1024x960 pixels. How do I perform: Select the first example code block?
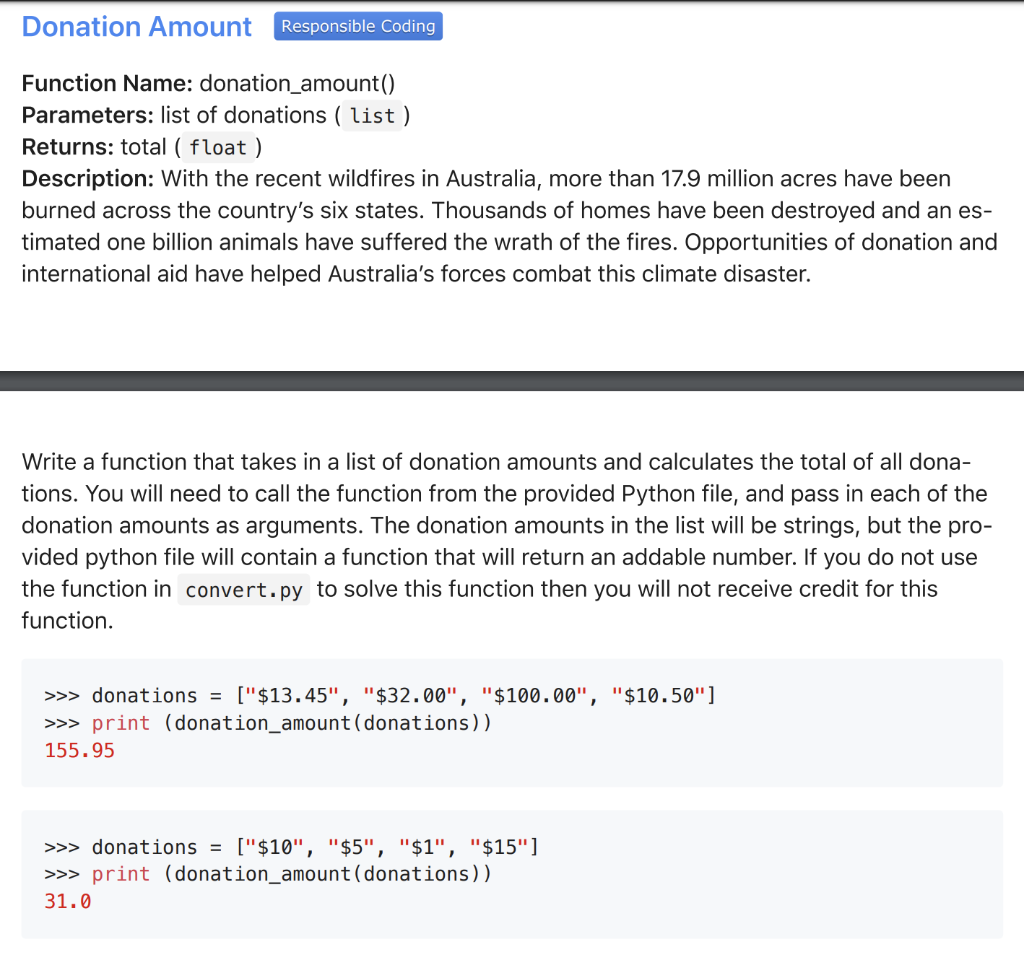[511, 722]
